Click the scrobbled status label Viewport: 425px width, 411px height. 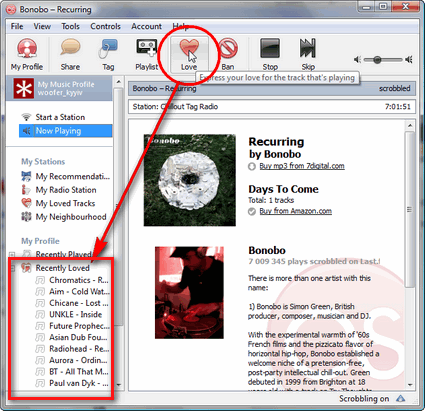click(x=395, y=88)
